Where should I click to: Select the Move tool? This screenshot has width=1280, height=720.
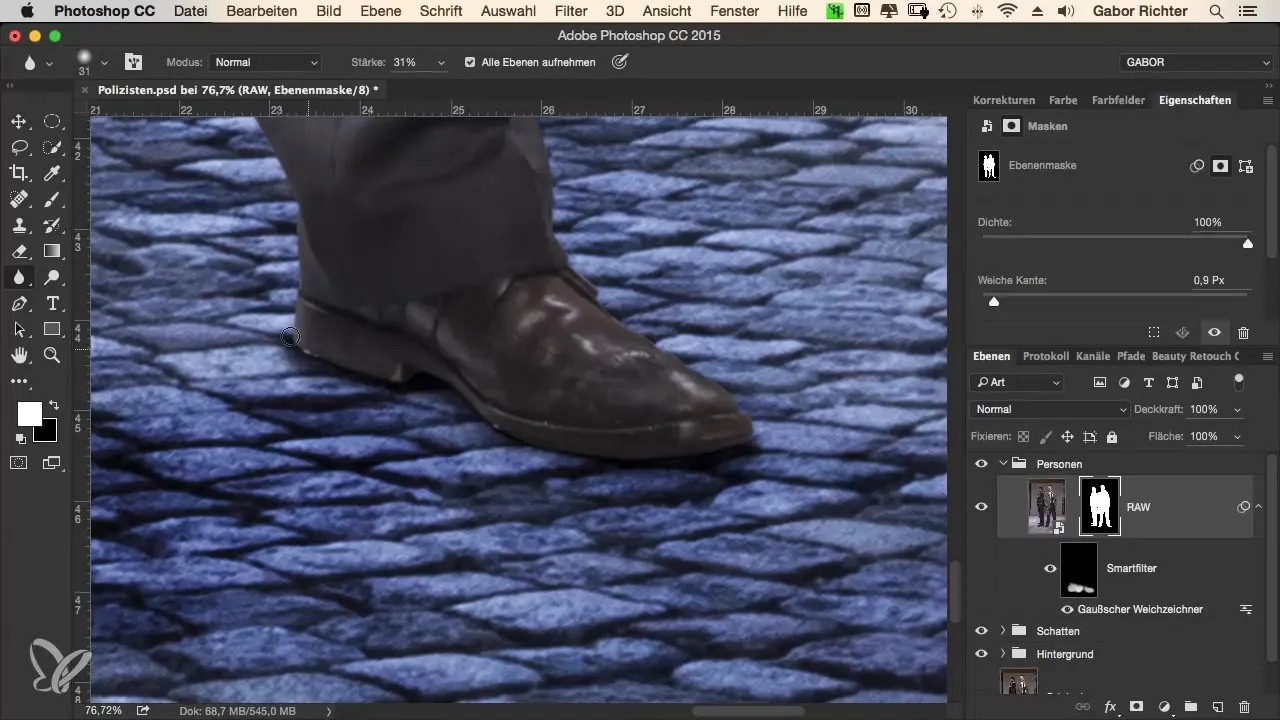click(x=19, y=122)
